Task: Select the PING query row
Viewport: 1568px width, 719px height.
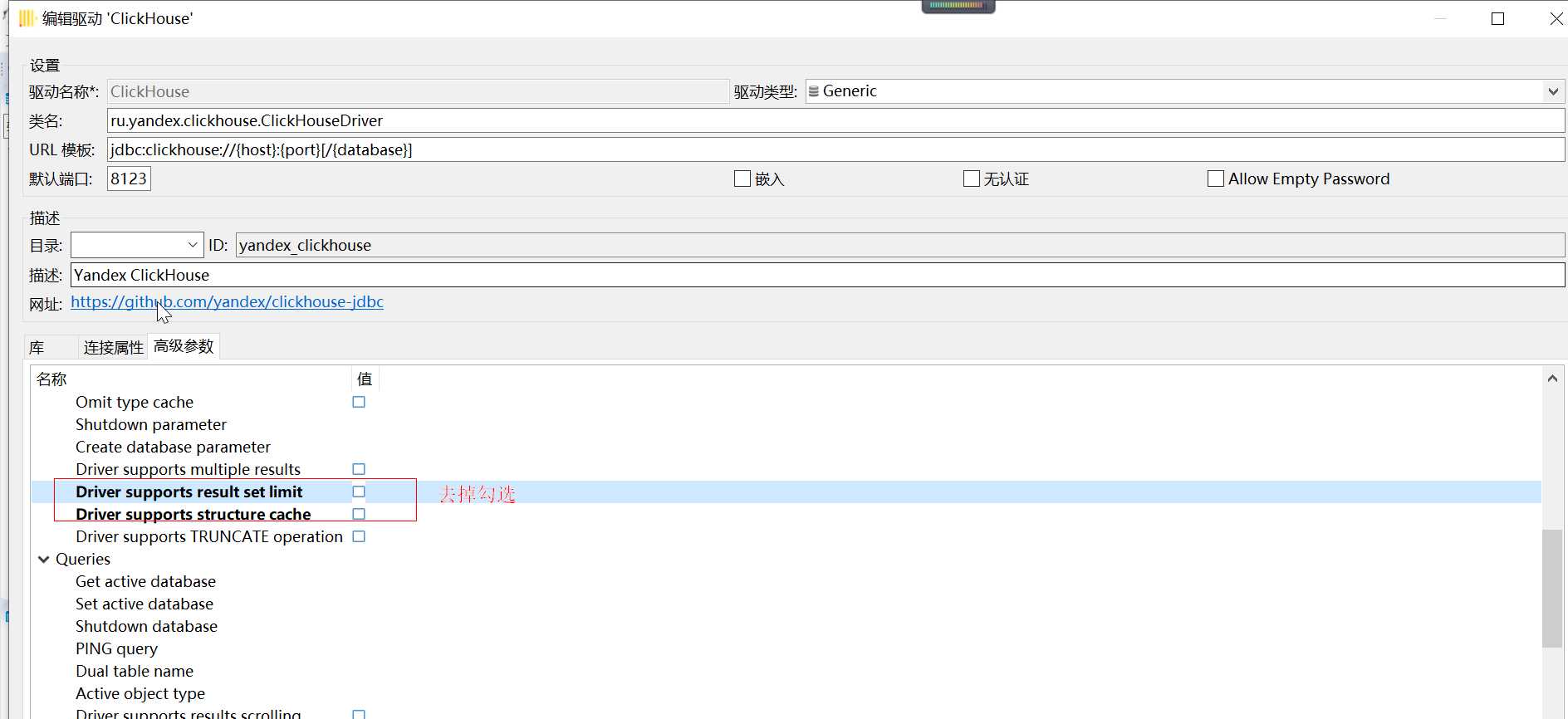Action: (x=116, y=648)
